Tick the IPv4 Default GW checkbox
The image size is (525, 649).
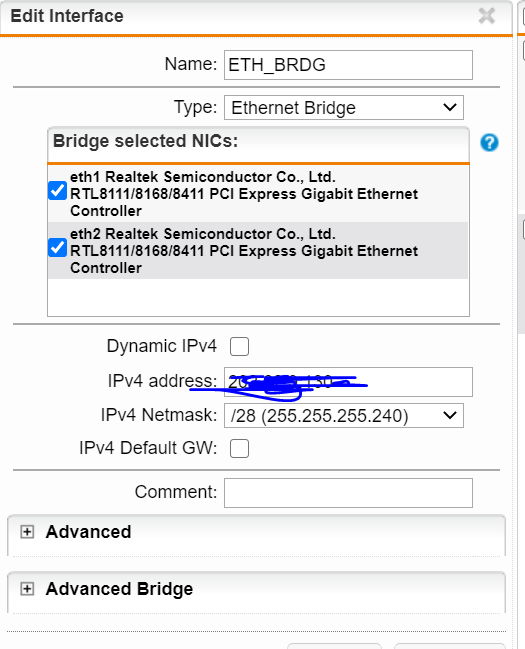(x=239, y=448)
